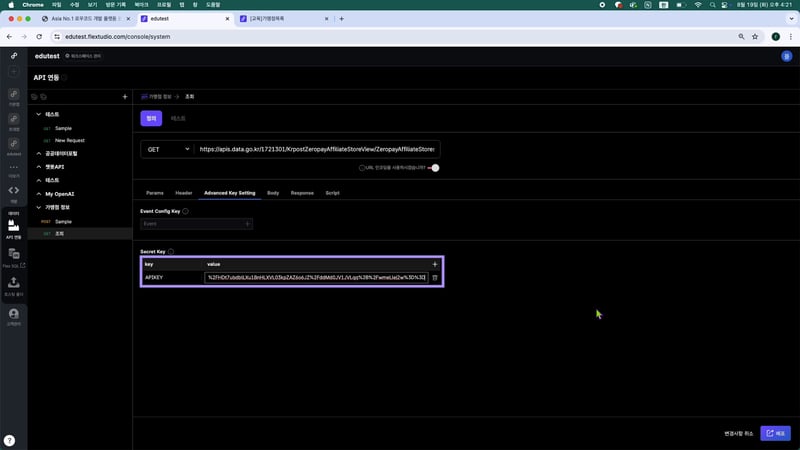
Task: Open the GET method dropdown
Action: click(x=166, y=149)
